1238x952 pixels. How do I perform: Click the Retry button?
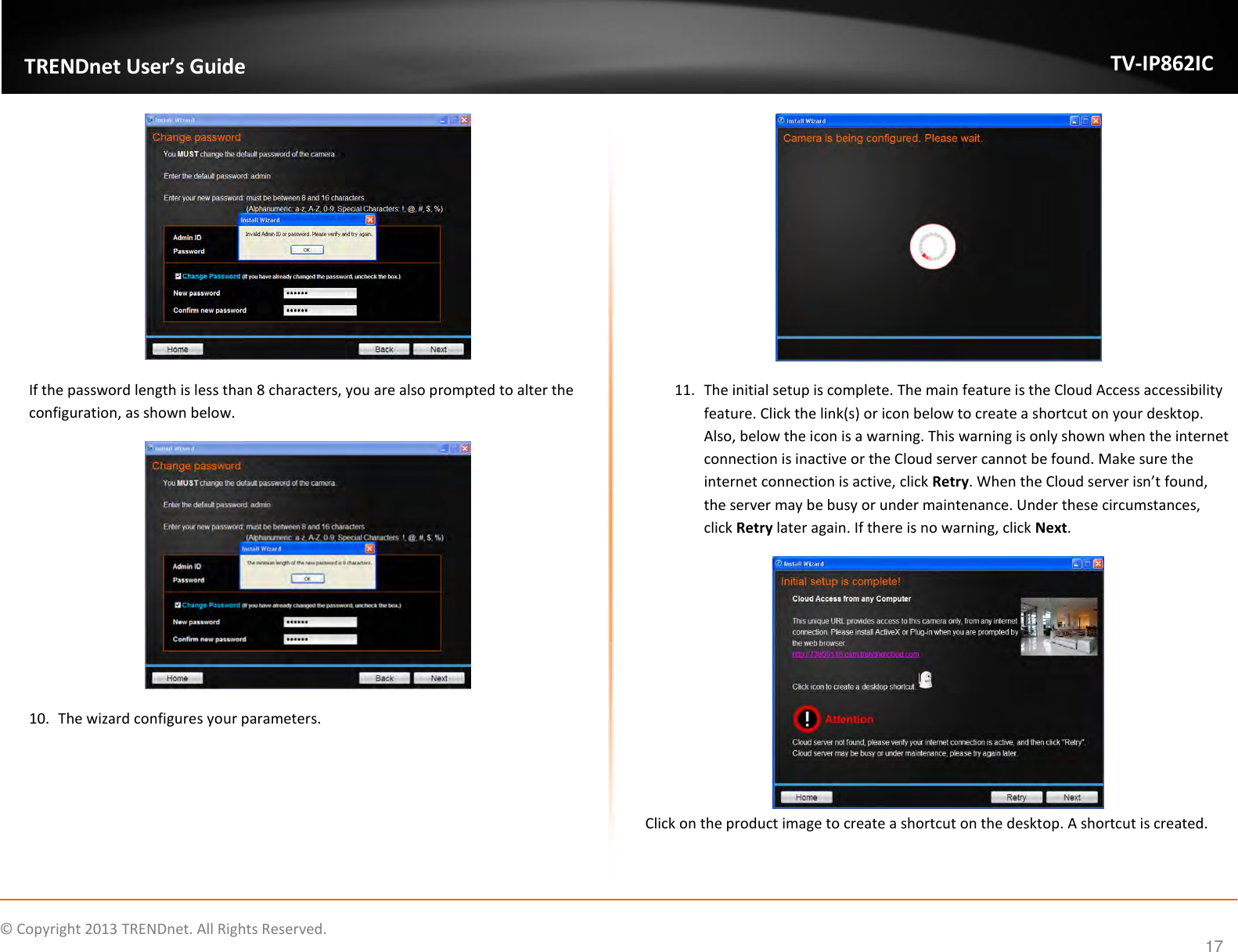coord(1017,798)
